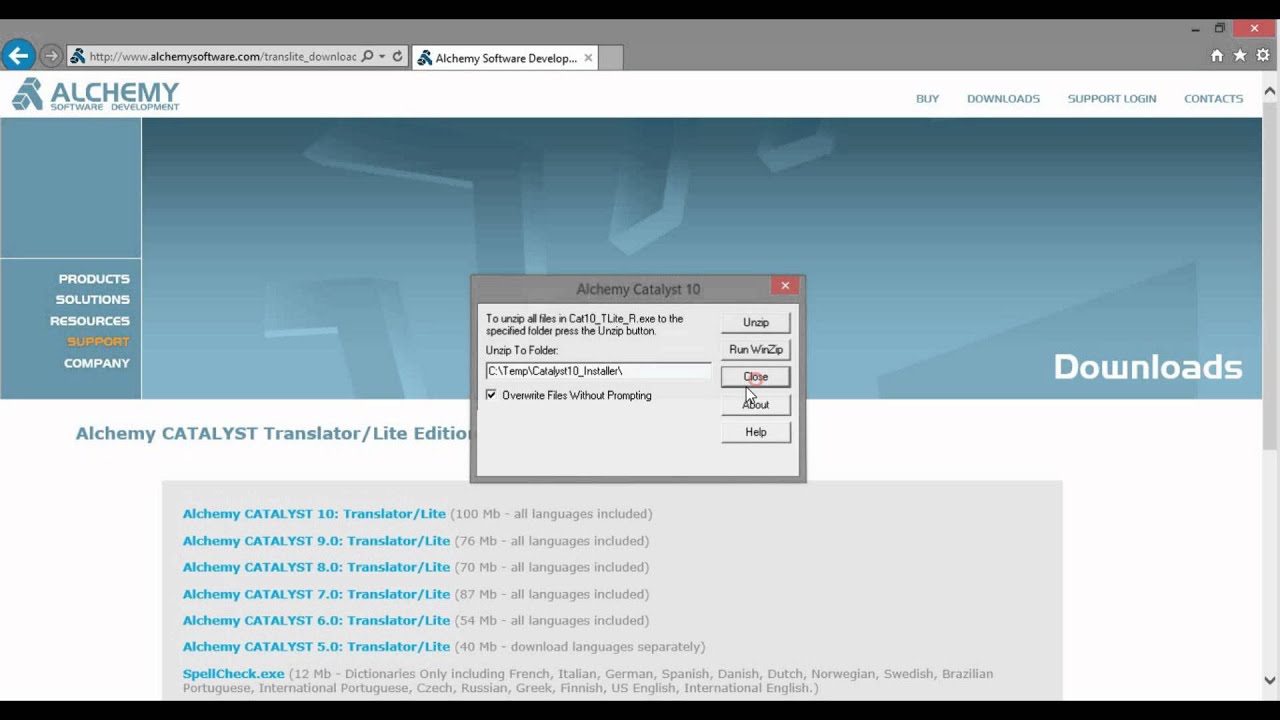1280x720 pixels.
Task: Open SUPPORT in the sidebar
Action: (98, 342)
